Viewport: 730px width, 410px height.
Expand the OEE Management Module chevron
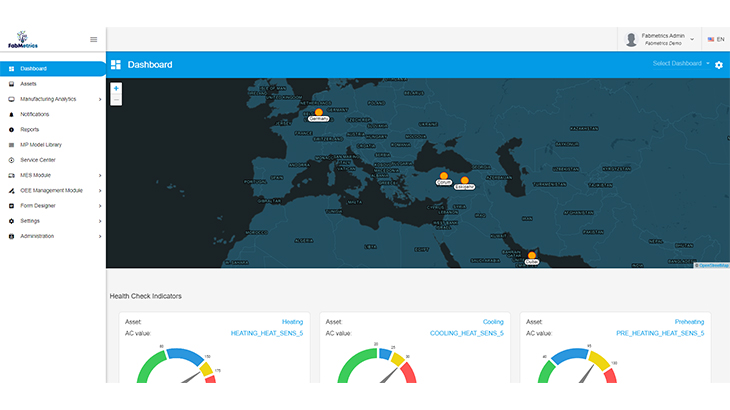[x=100, y=191]
